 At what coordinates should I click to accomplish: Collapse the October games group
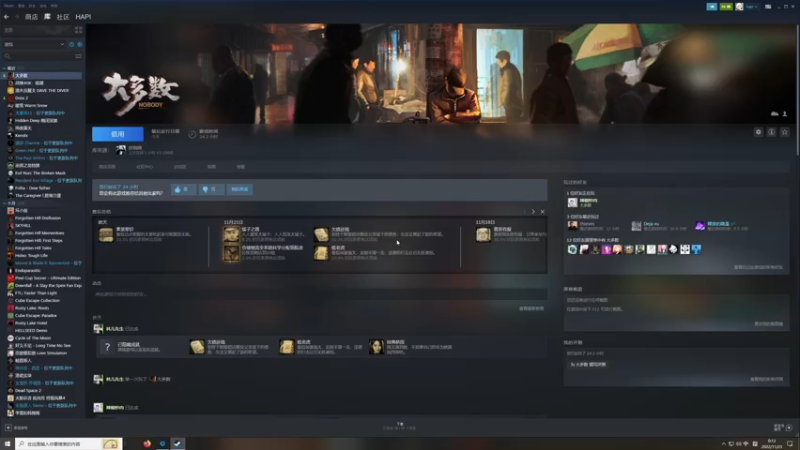pyautogui.click(x=5, y=203)
